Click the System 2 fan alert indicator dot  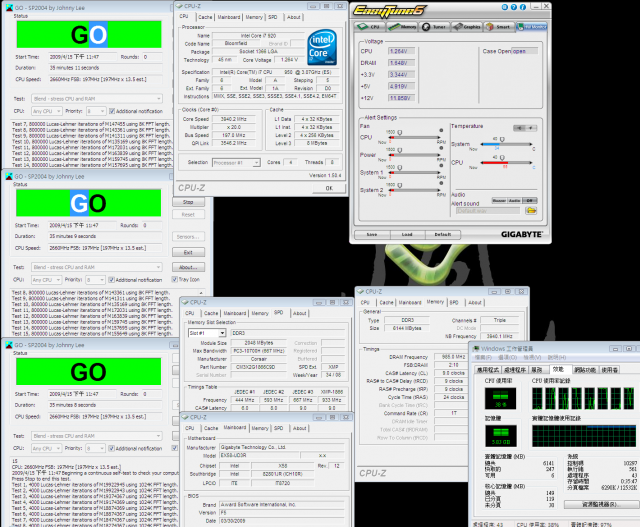[x=441, y=183]
